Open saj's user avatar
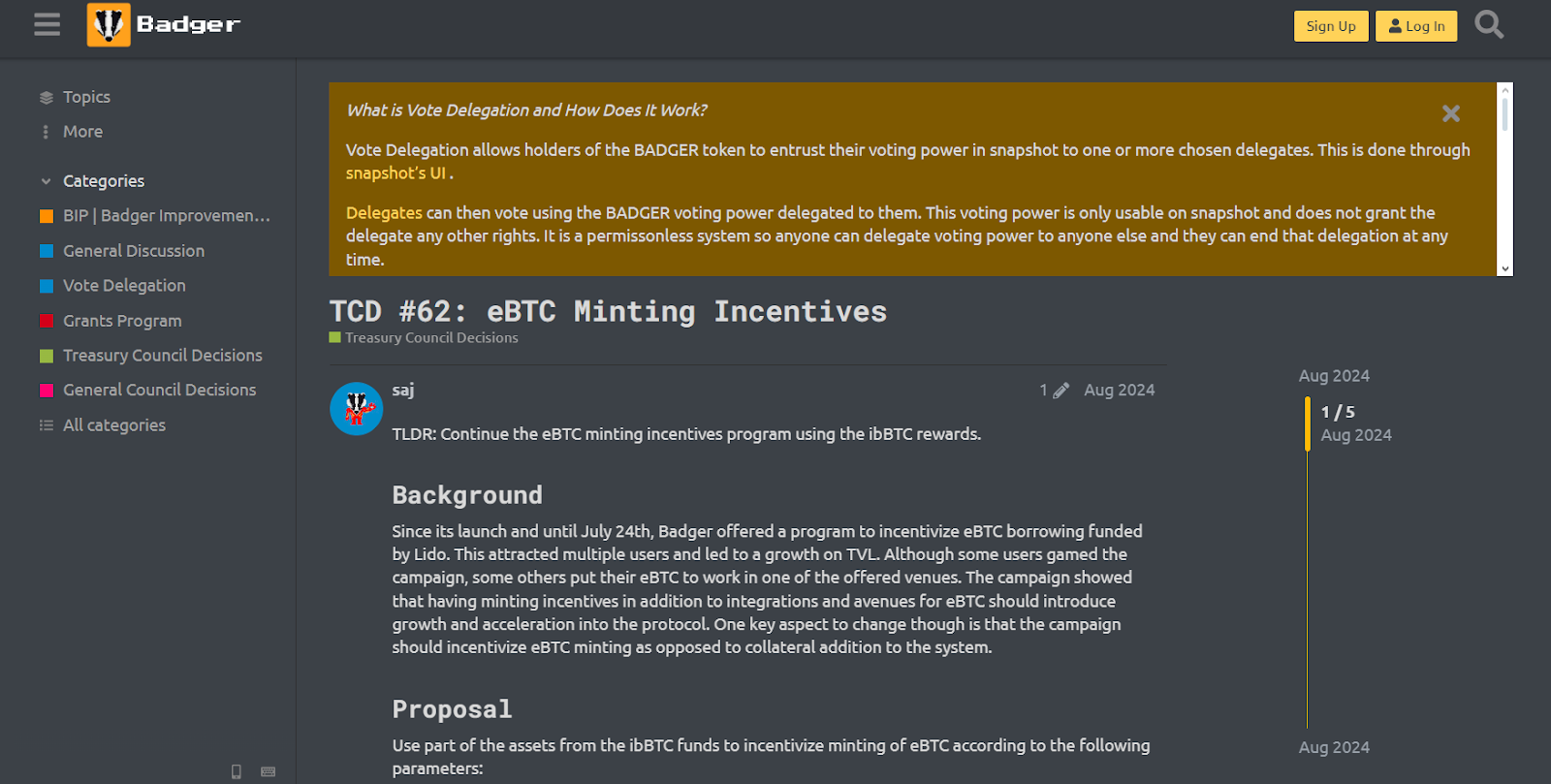 357,408
